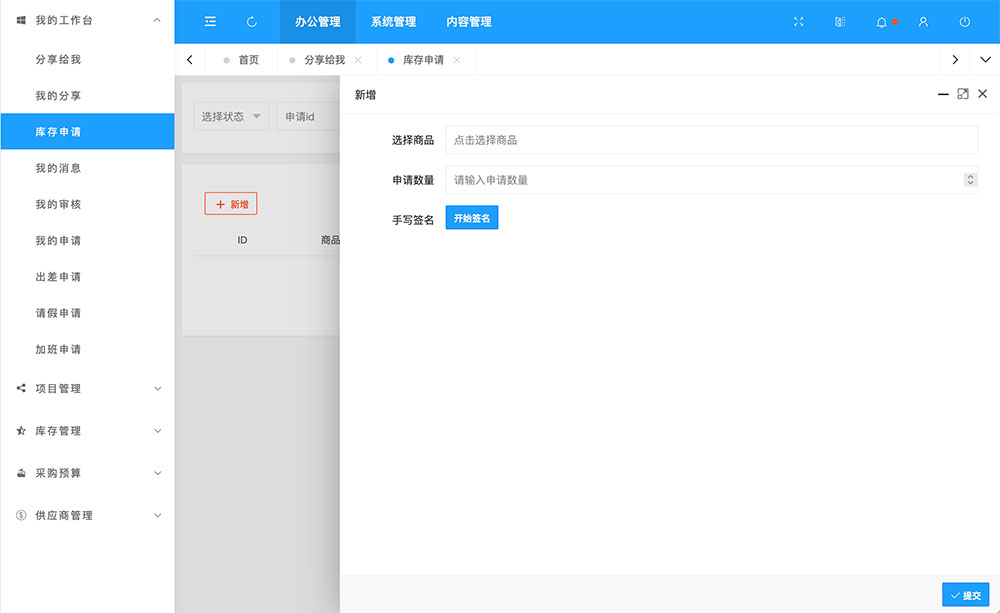Click the 申请id search field
Viewport: 1000px width, 613px height.
click(x=308, y=116)
